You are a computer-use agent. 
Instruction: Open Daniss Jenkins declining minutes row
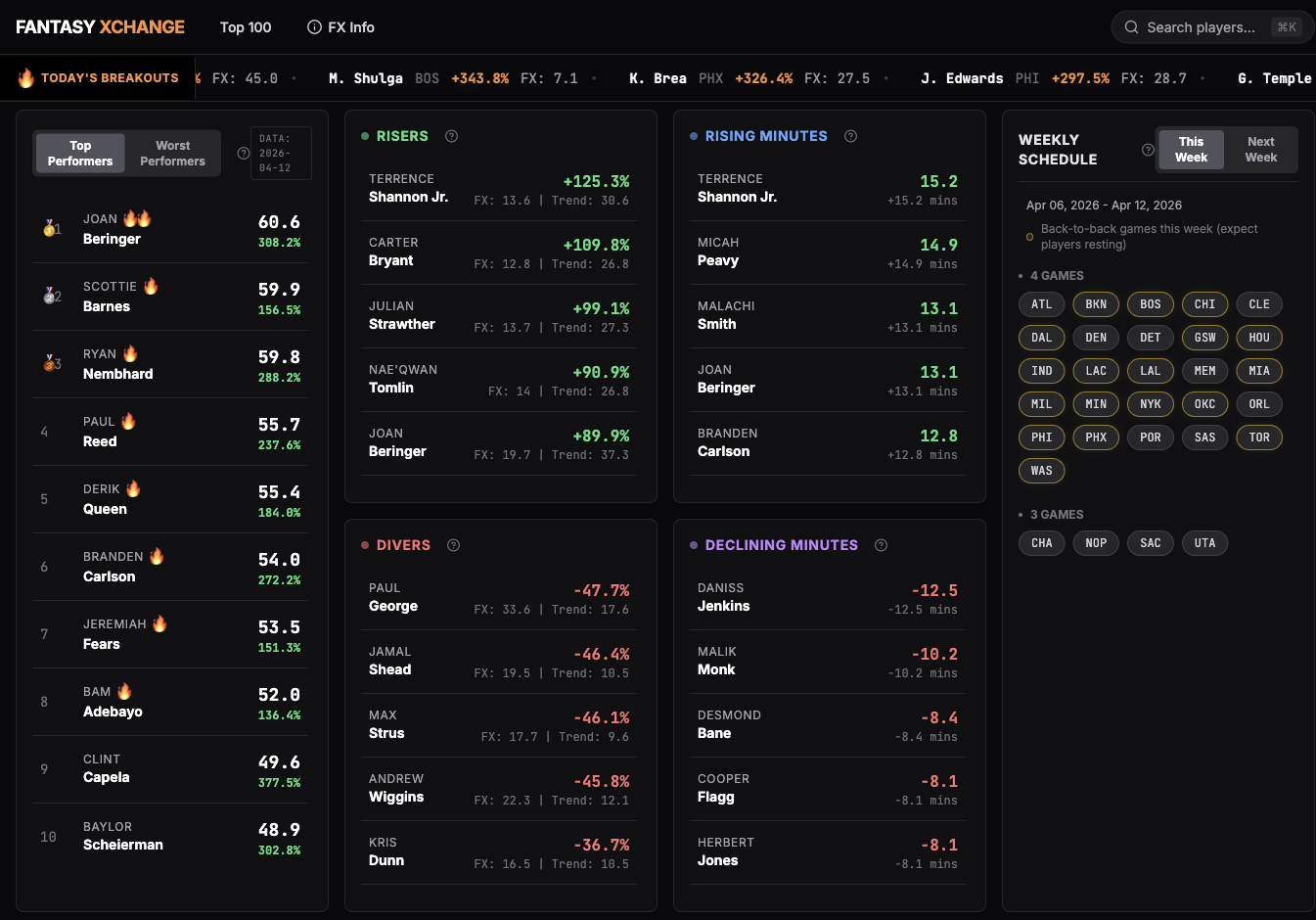point(828,598)
